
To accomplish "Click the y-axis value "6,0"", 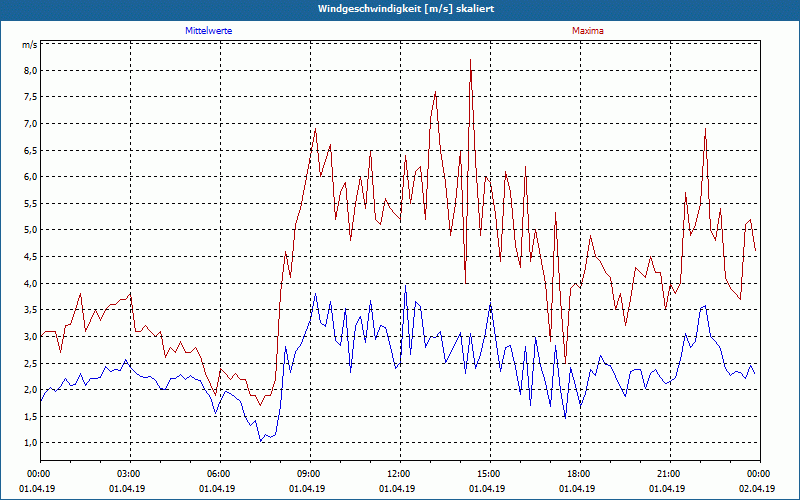I will point(32,177).
